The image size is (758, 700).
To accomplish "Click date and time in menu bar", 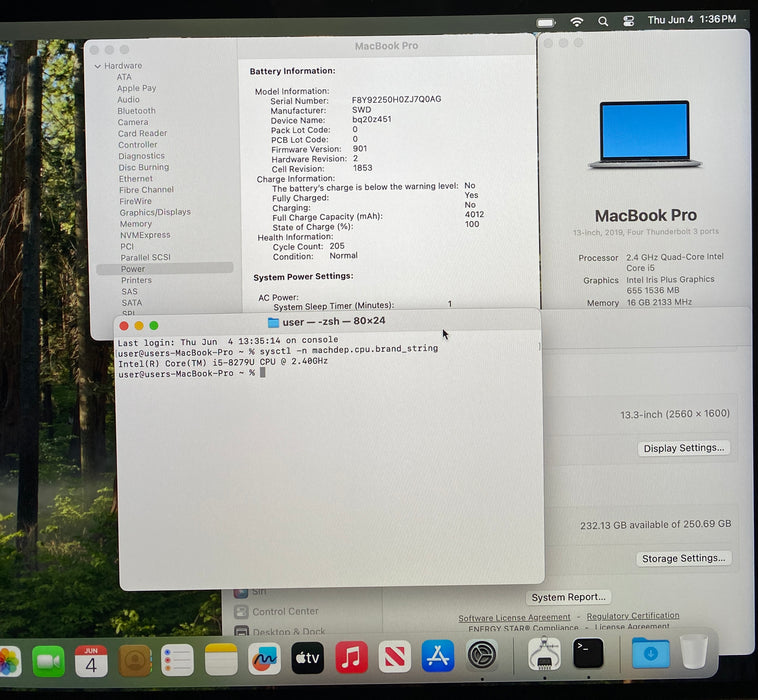I will pos(692,19).
